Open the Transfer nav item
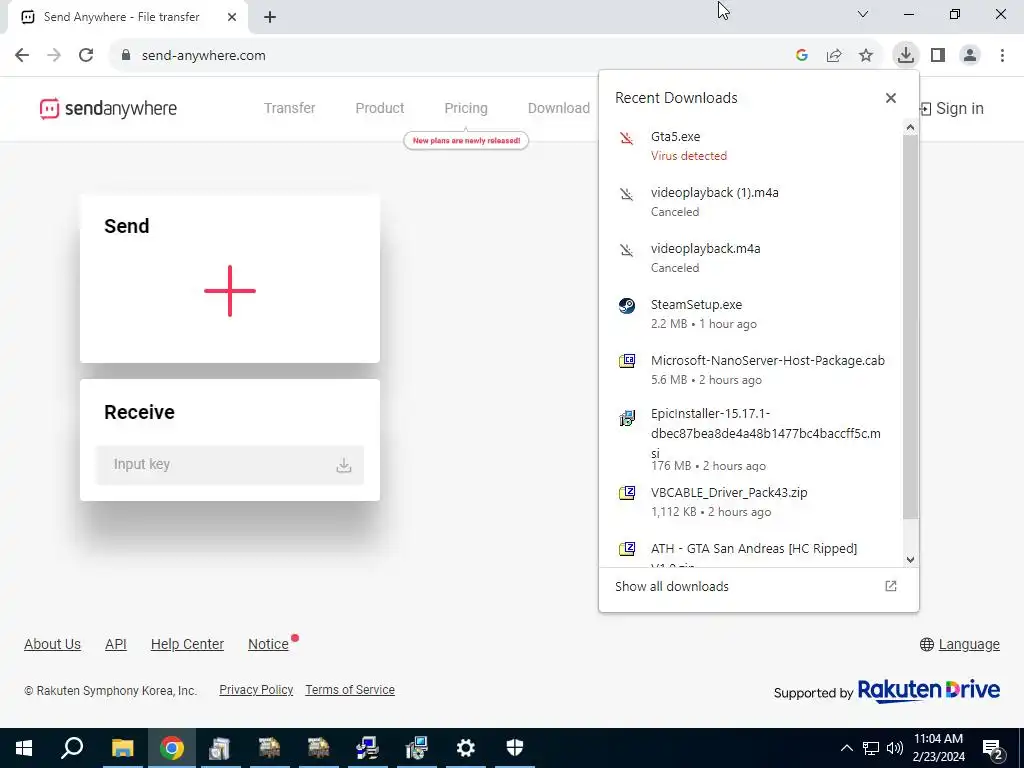 point(289,108)
